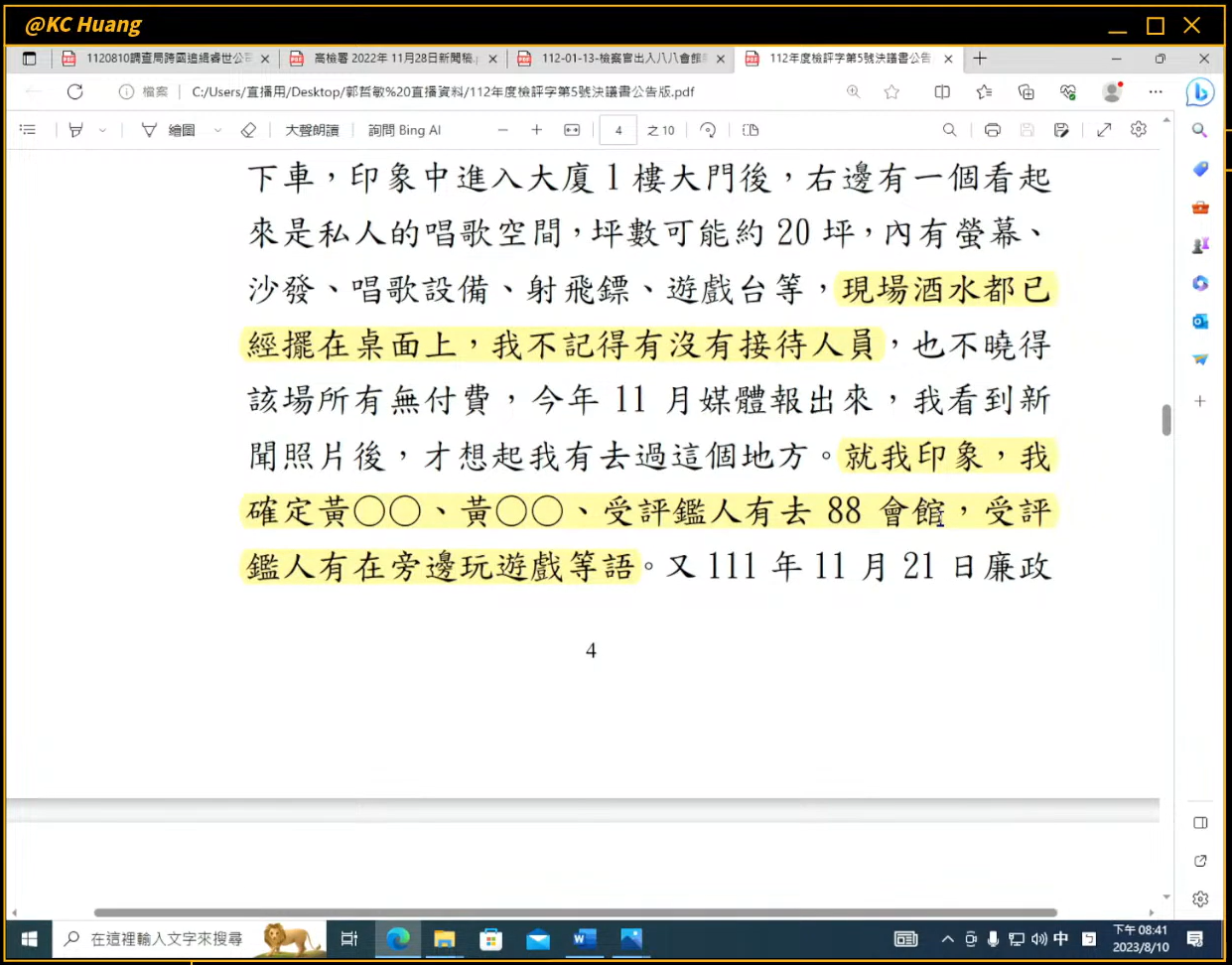Rotate the PDF page
1232x965 pixels.
(x=708, y=130)
